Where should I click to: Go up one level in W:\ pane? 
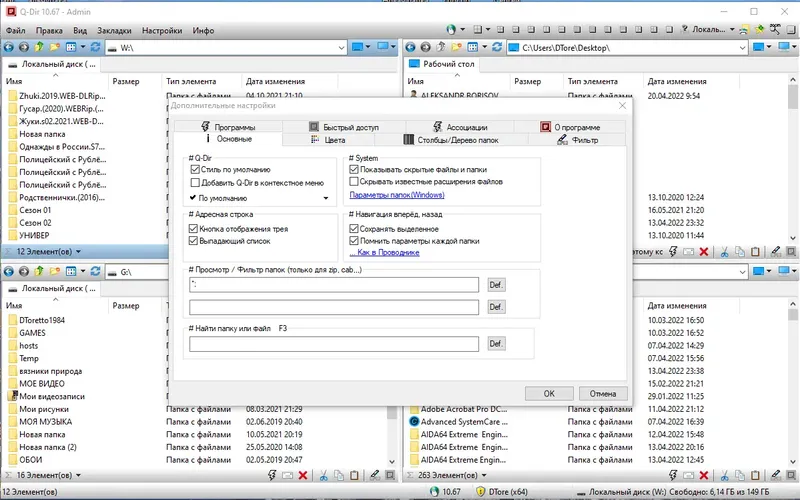39,47
